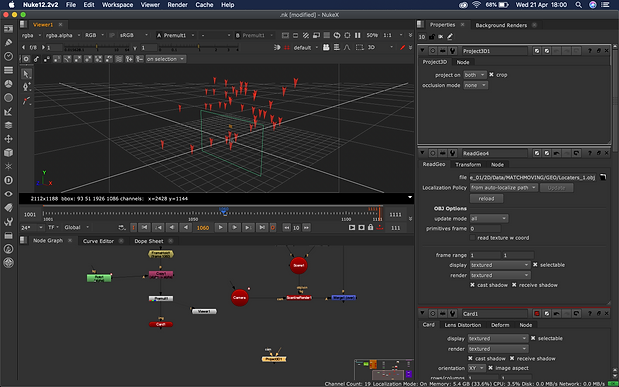Viewport: 619px width, 387px height.
Task: Click the pause viewer updates icon
Action: click(357, 35)
